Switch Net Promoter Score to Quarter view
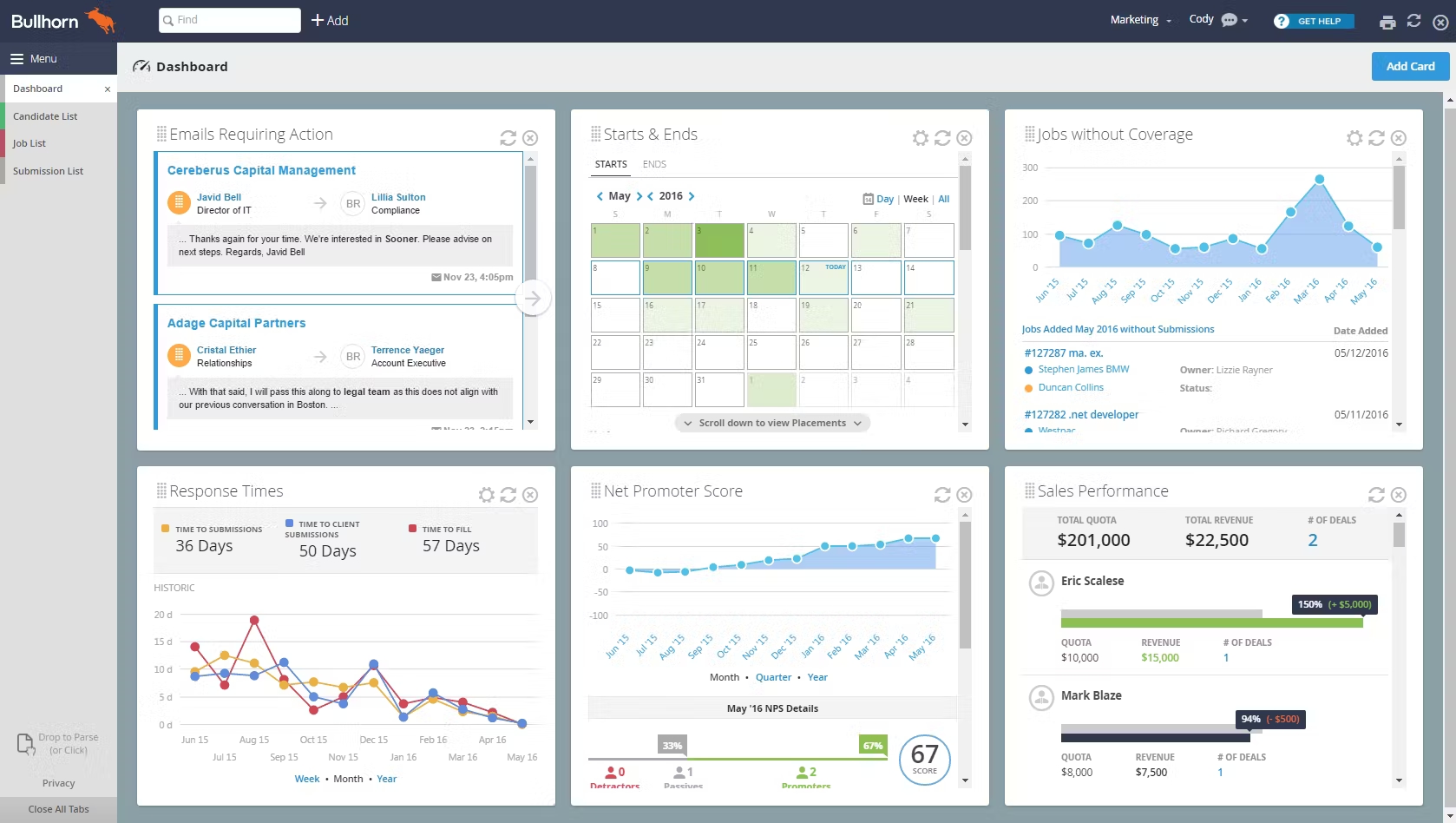This screenshot has width=1456, height=823. pyautogui.click(x=773, y=677)
